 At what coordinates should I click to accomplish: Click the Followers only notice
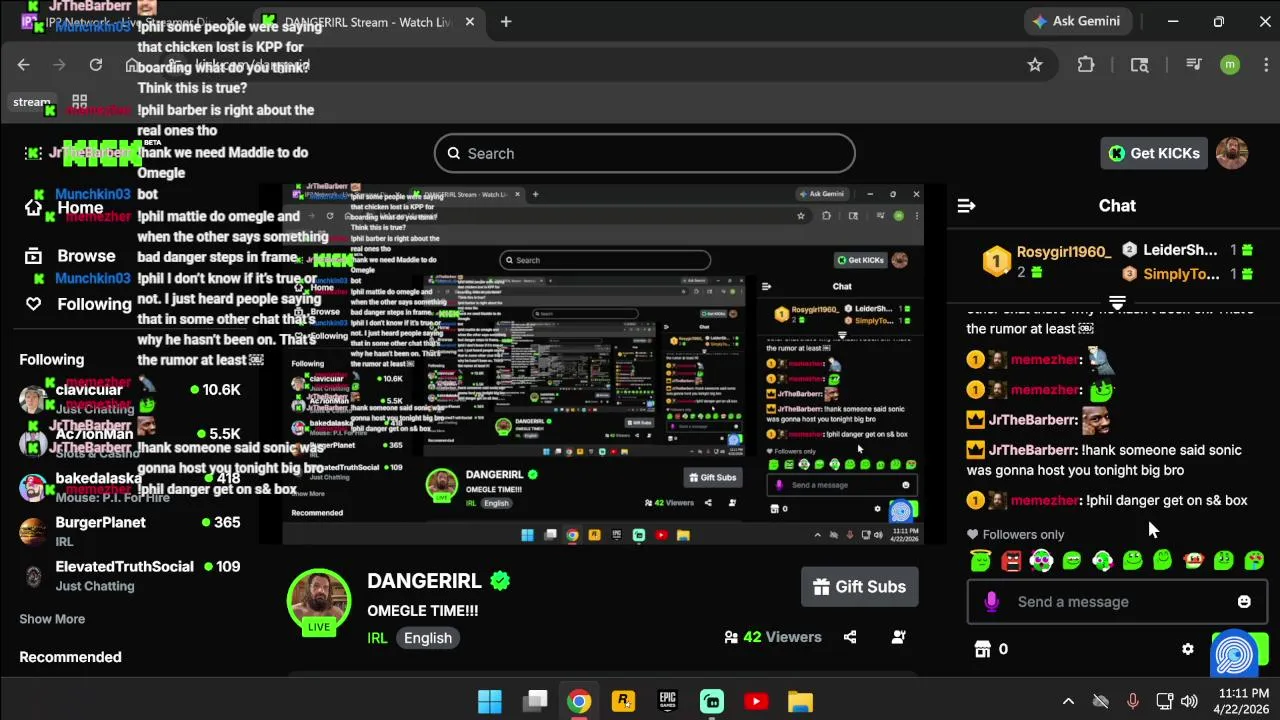[1015, 535]
